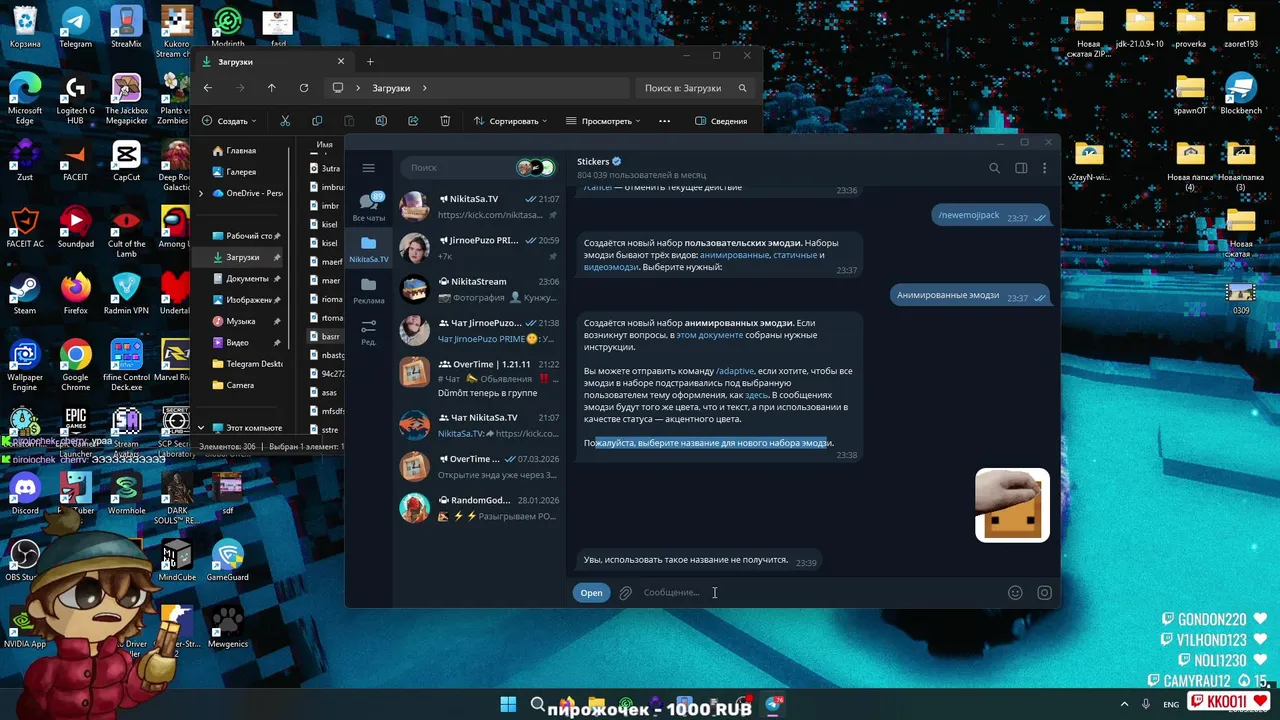1280x720 pixels.
Task: Open Google Chrome desktop icon
Action: coord(75,361)
